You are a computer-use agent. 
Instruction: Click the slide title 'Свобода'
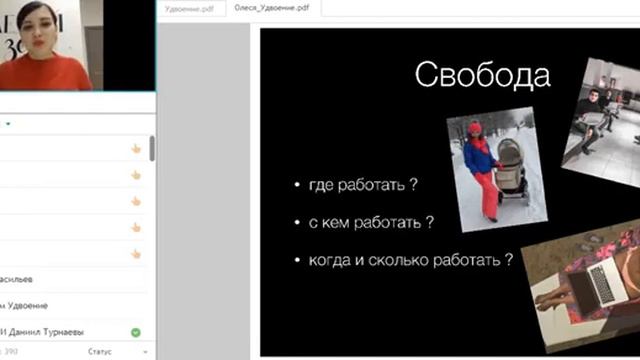[x=483, y=75]
